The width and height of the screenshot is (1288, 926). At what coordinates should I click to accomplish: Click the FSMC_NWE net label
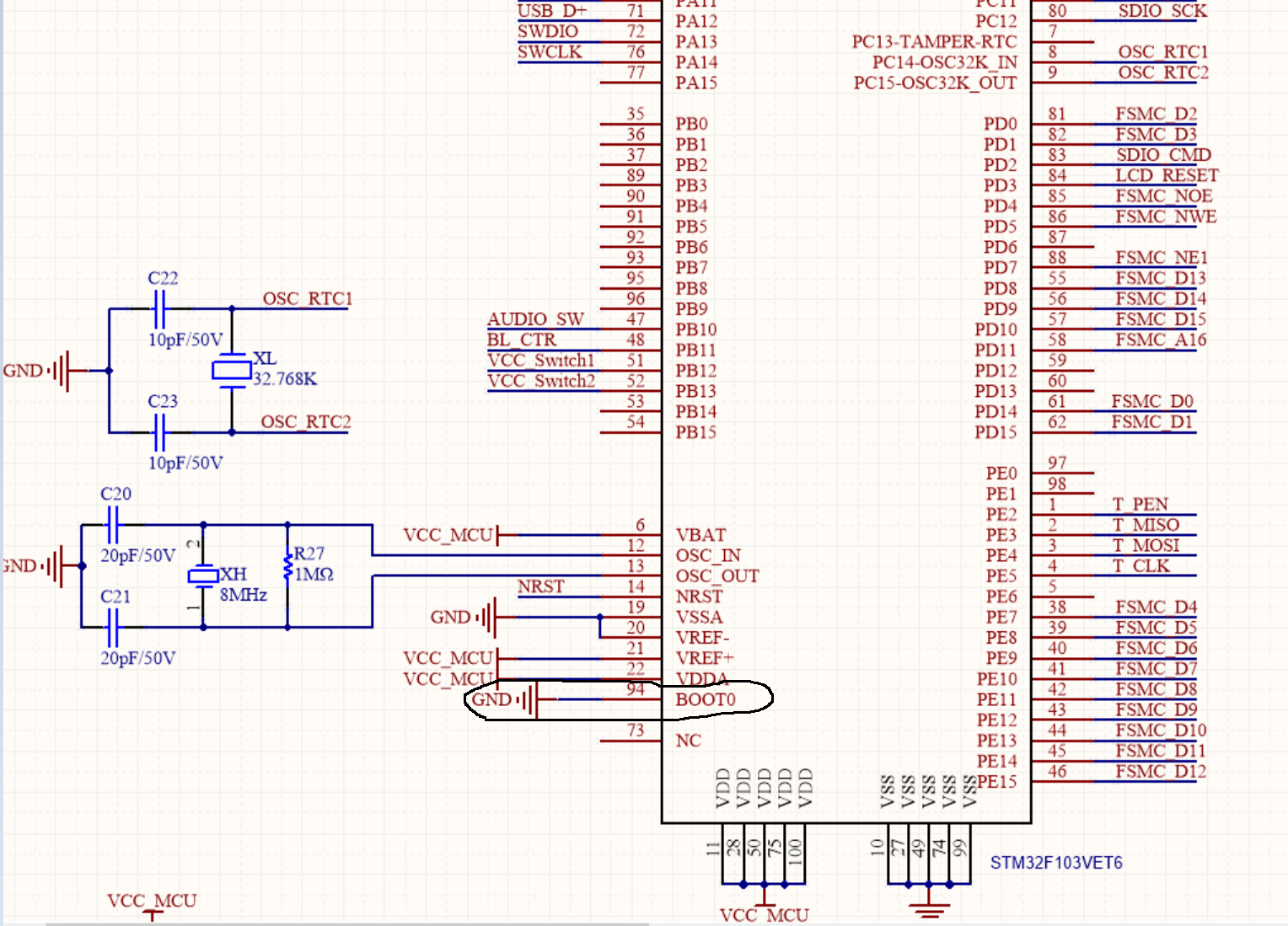(1167, 217)
